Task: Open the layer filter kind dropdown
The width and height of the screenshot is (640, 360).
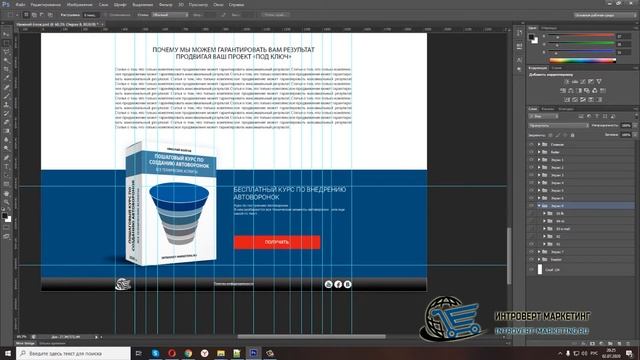Action: coord(543,116)
